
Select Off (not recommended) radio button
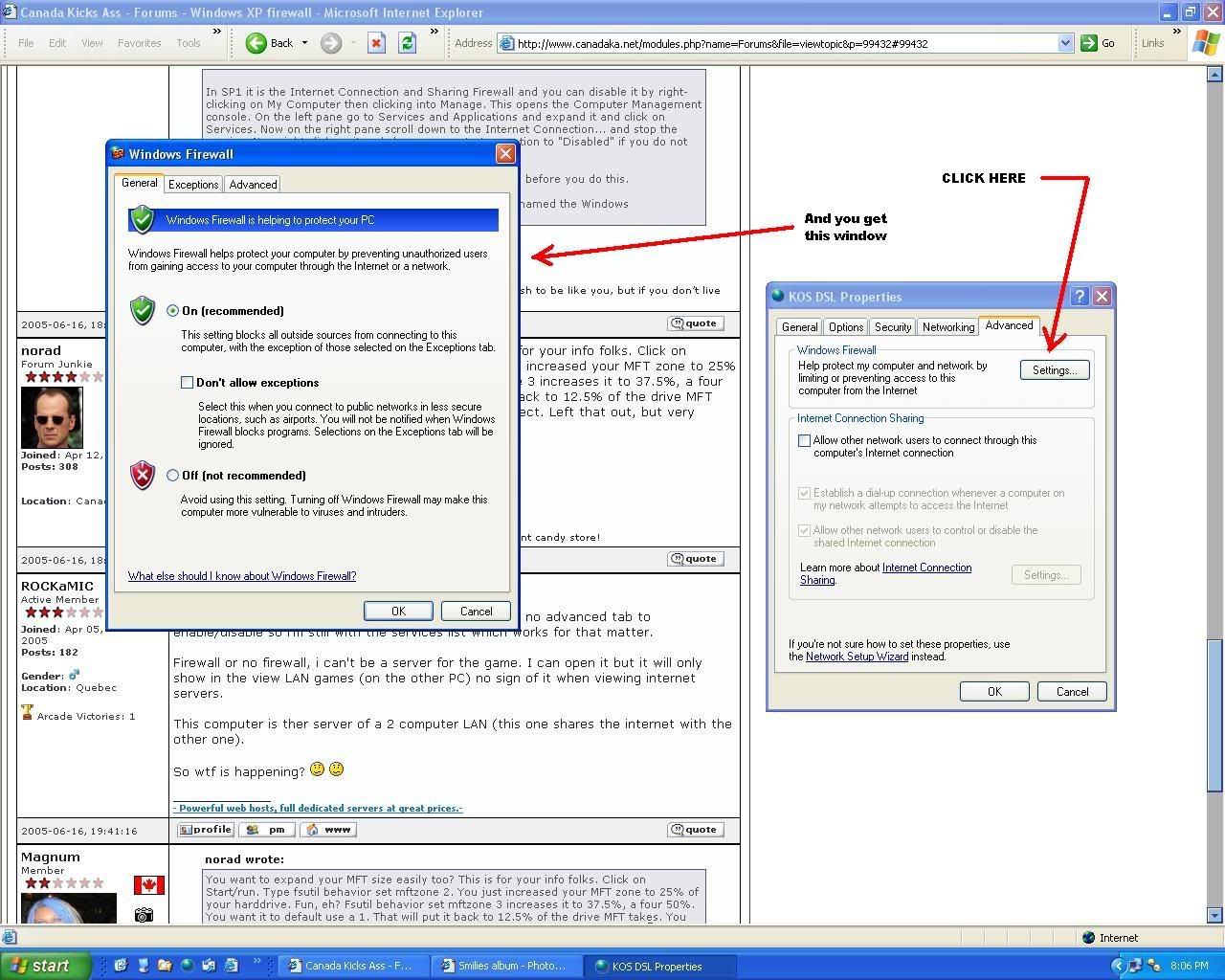172,476
